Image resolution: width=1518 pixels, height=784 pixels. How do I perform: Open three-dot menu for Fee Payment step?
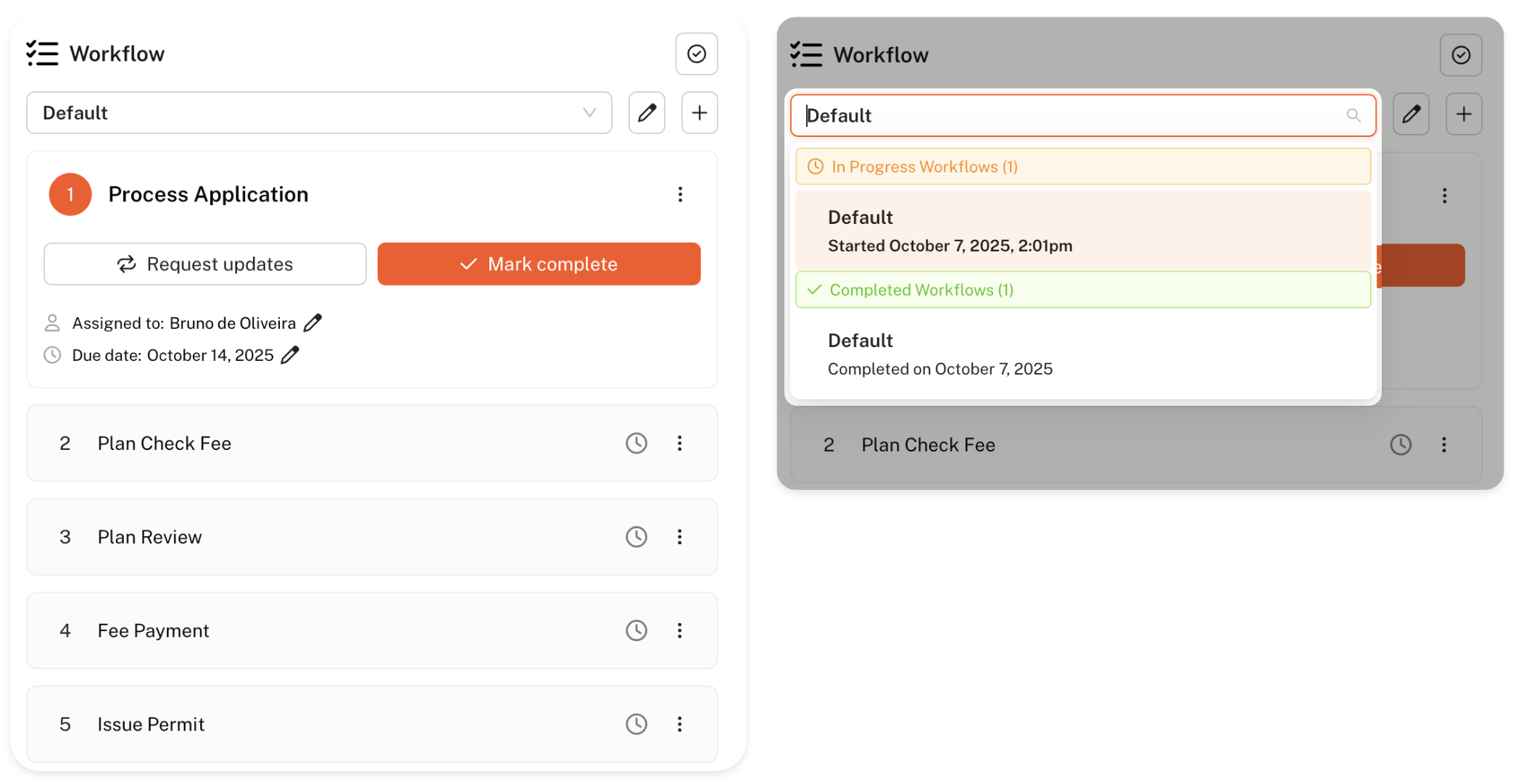(679, 630)
